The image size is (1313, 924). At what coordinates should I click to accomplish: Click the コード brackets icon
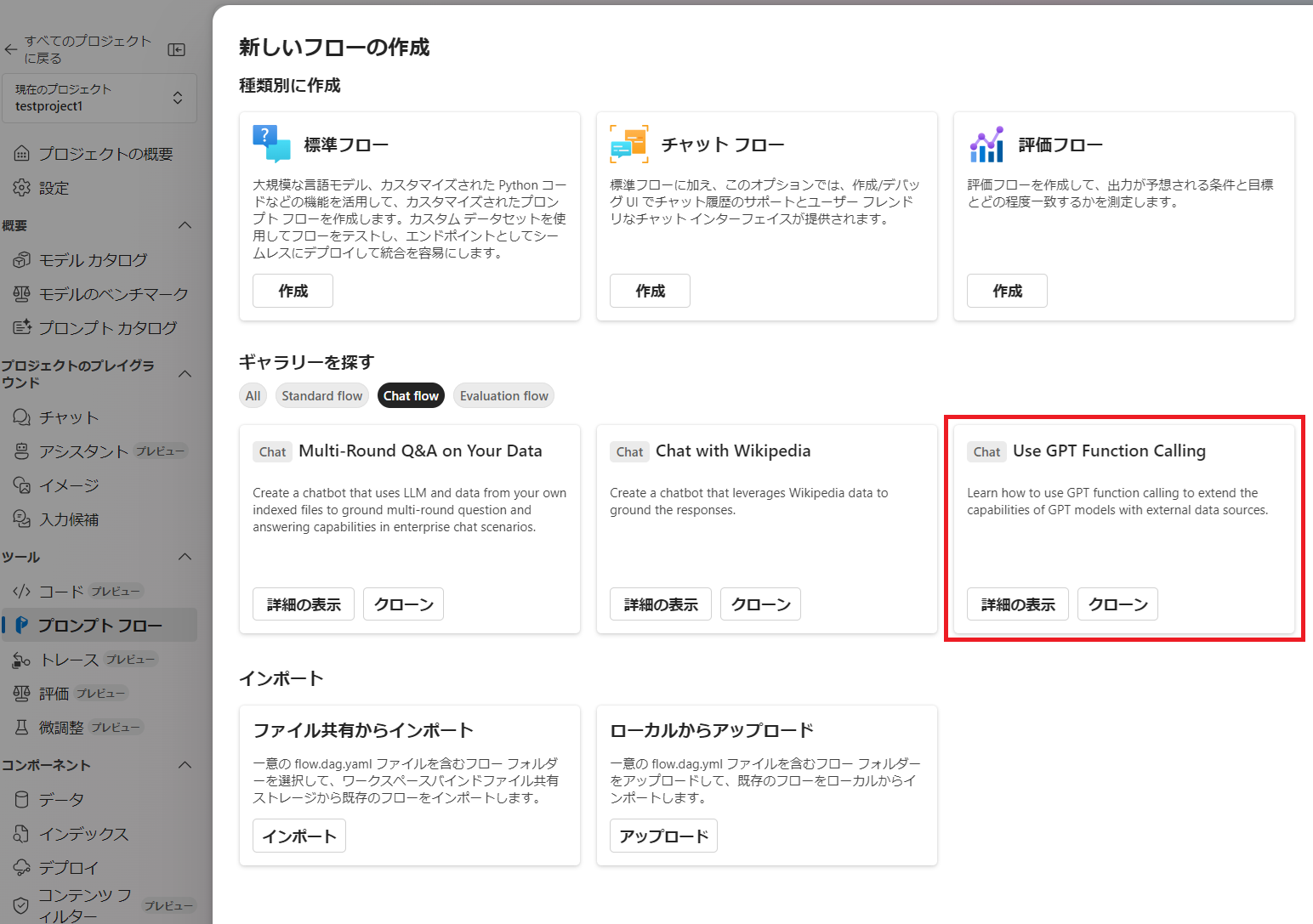[21, 592]
